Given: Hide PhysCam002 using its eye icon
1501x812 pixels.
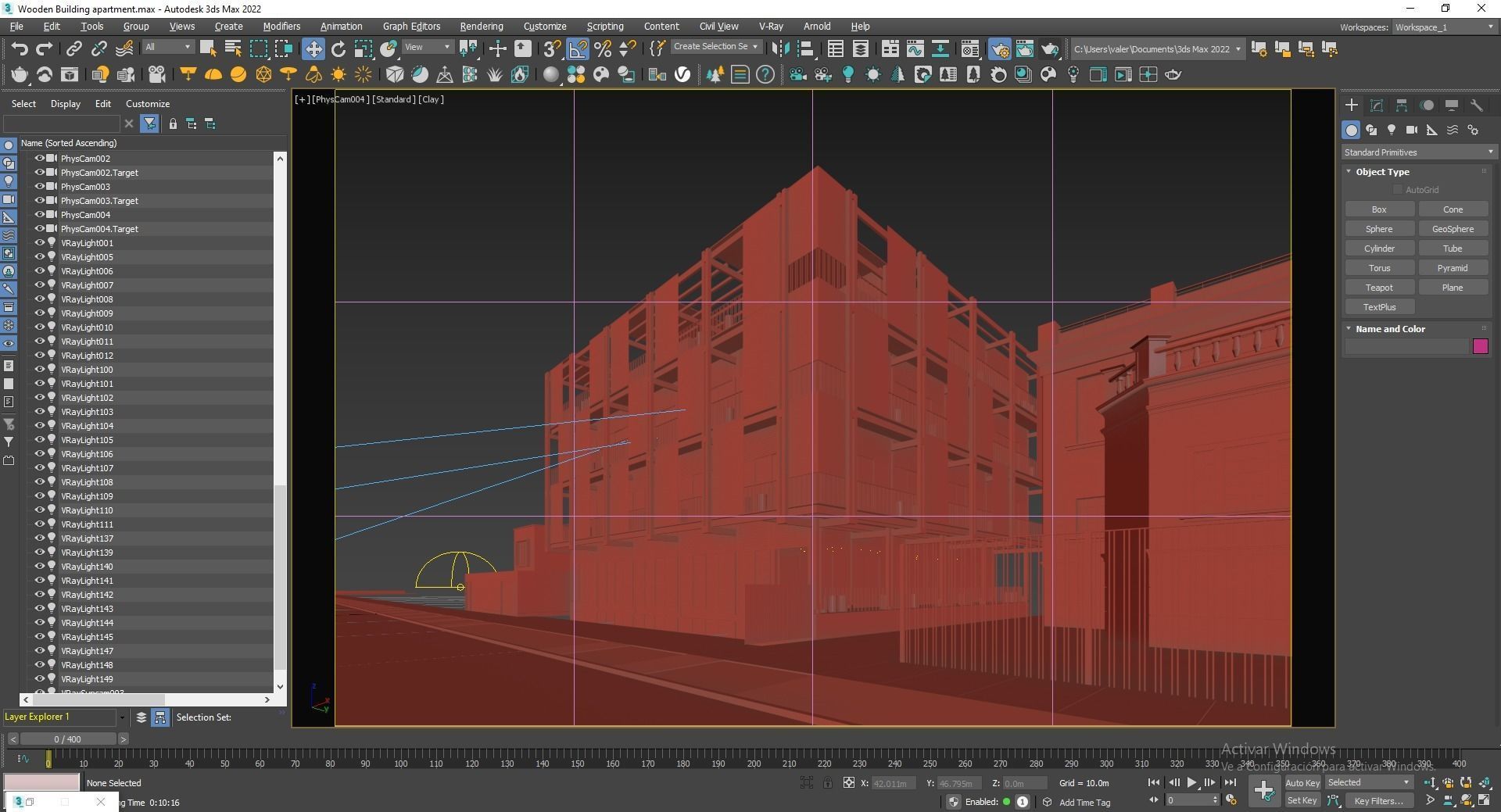Looking at the screenshot, I should click(39, 158).
